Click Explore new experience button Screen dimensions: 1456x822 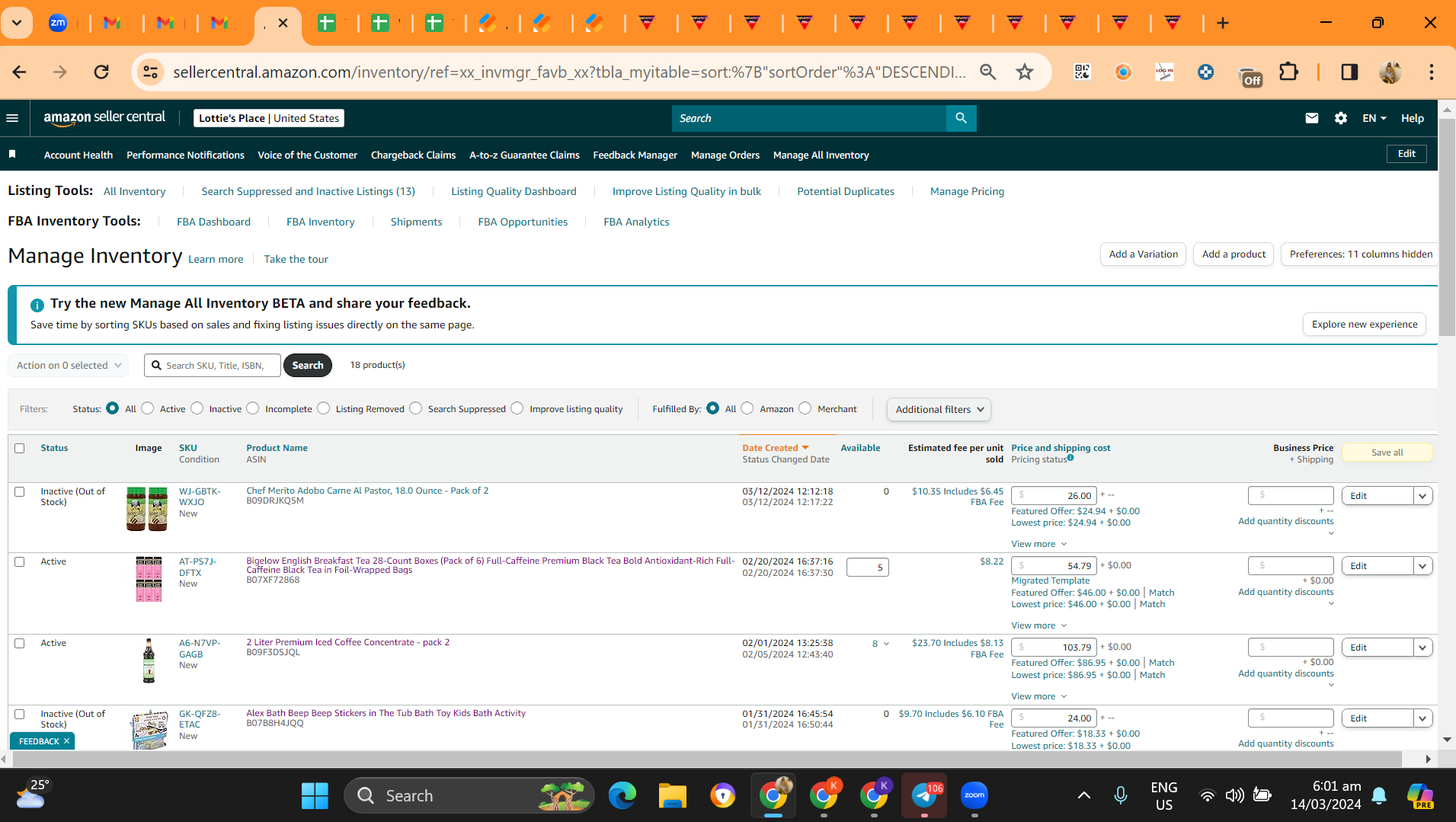(1365, 325)
